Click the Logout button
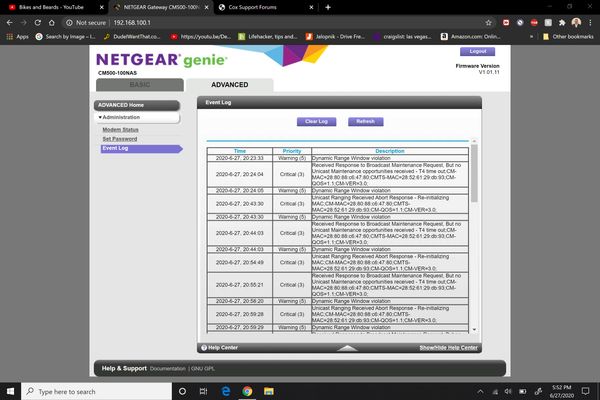The image size is (600, 400). 478,51
